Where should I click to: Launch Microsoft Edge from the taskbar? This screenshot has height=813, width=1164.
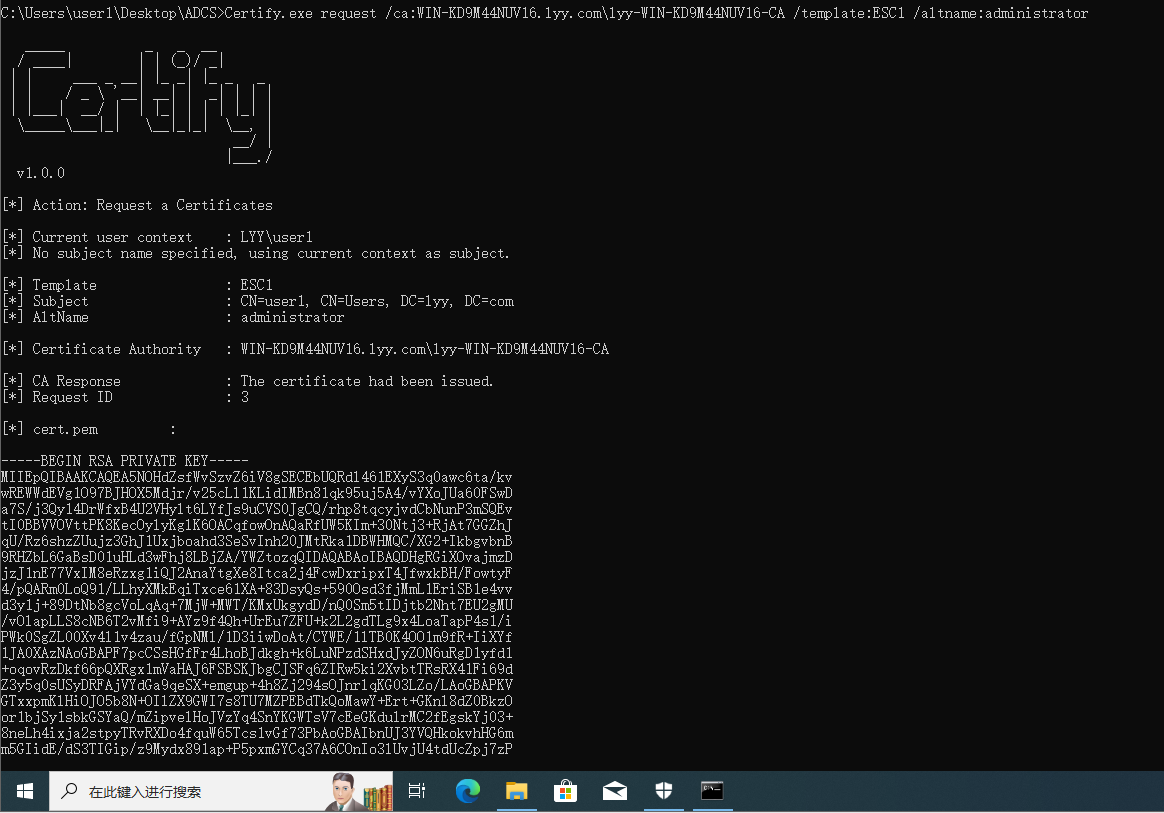click(467, 791)
